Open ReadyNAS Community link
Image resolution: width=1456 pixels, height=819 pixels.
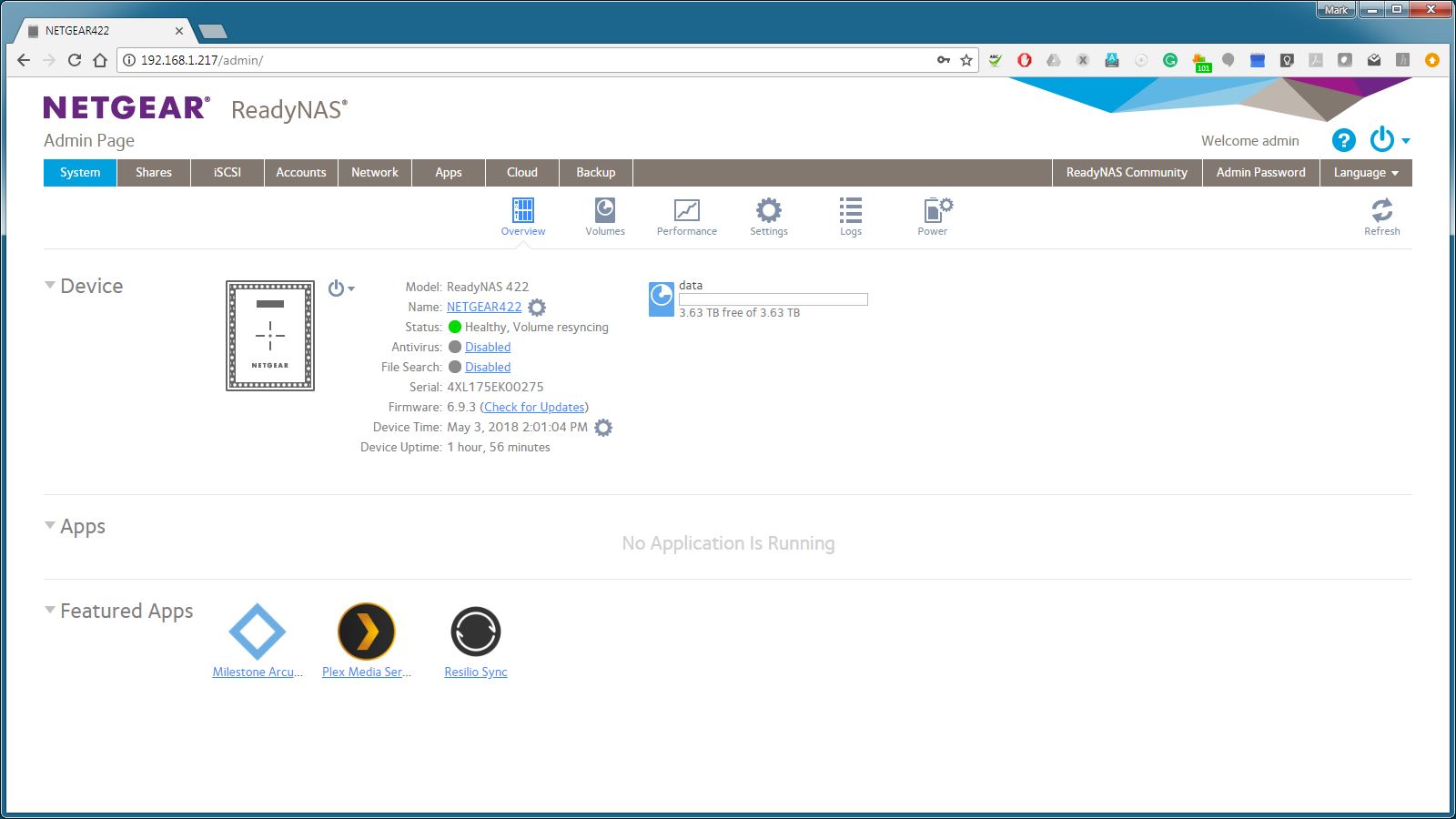point(1127,173)
